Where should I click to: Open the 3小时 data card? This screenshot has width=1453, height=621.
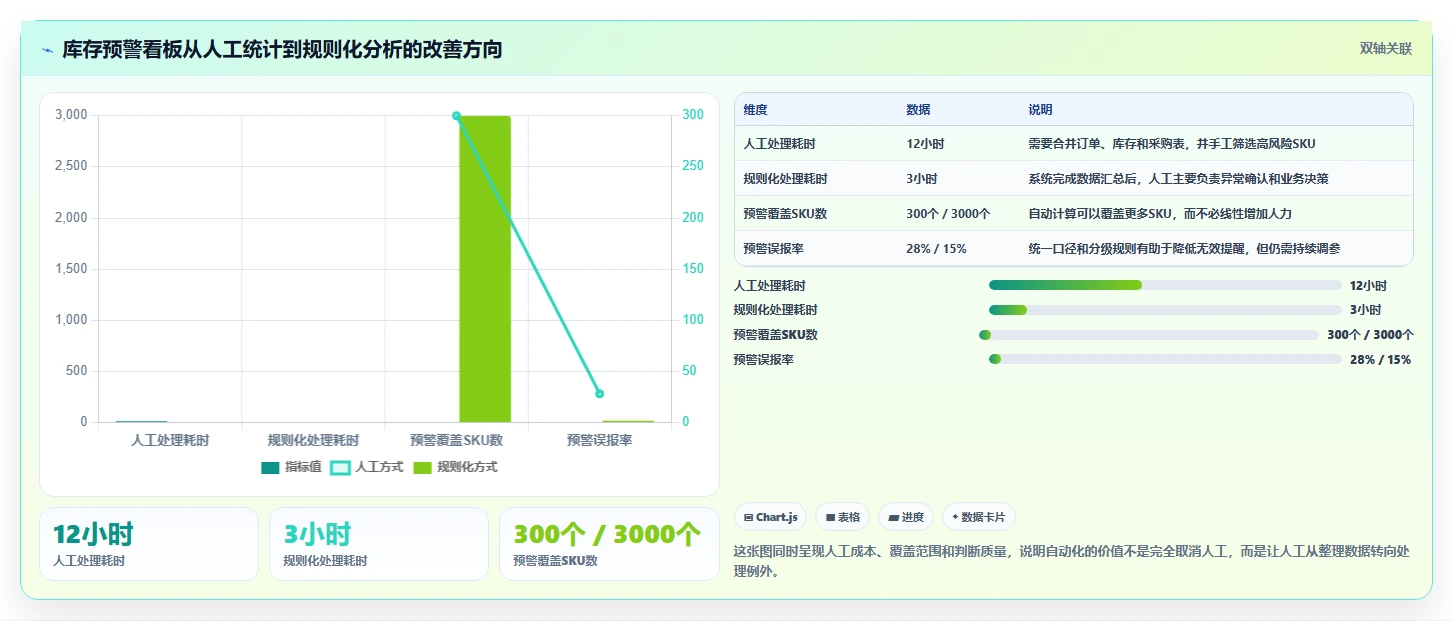click(x=379, y=544)
